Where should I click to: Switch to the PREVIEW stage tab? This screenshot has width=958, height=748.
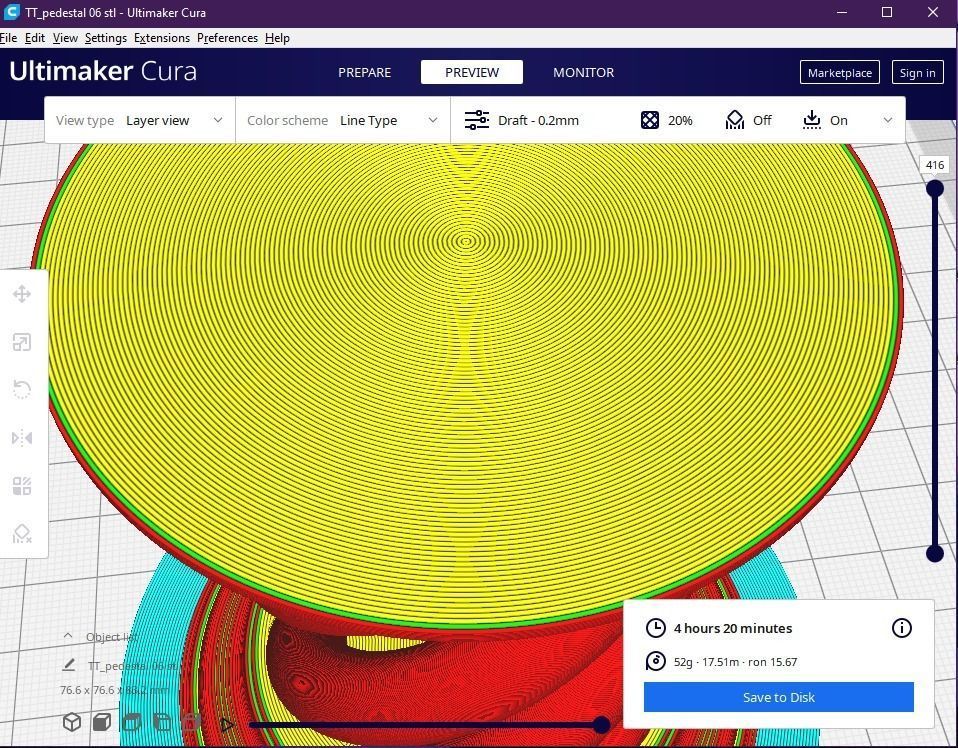(472, 72)
